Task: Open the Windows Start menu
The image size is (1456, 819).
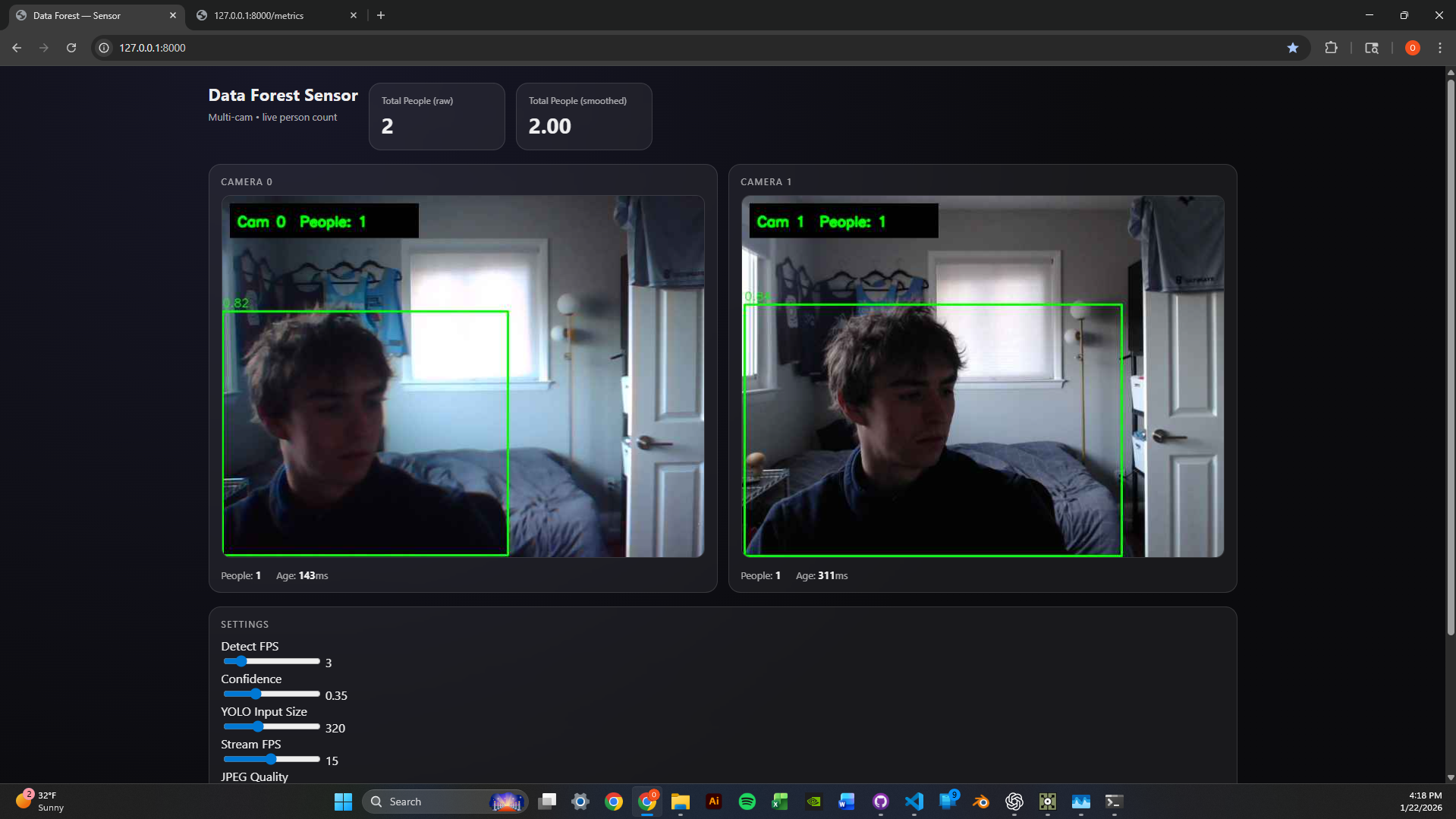Action: (343, 802)
